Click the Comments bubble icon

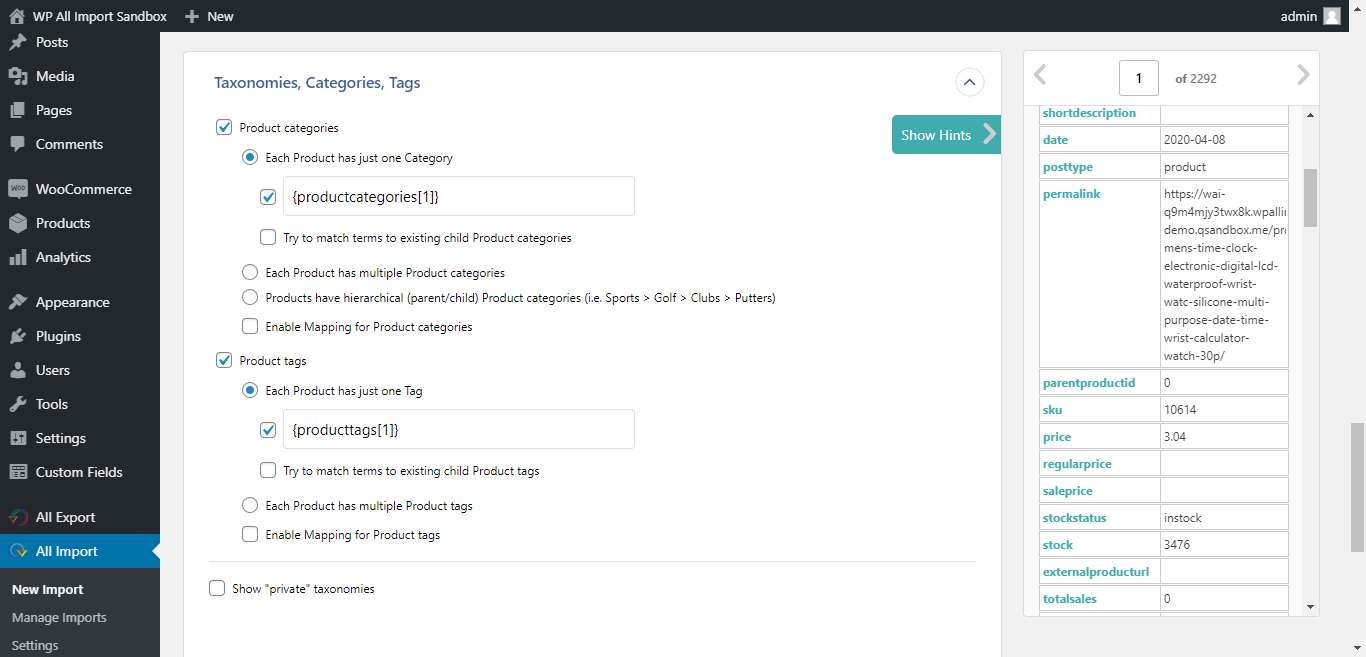17,144
